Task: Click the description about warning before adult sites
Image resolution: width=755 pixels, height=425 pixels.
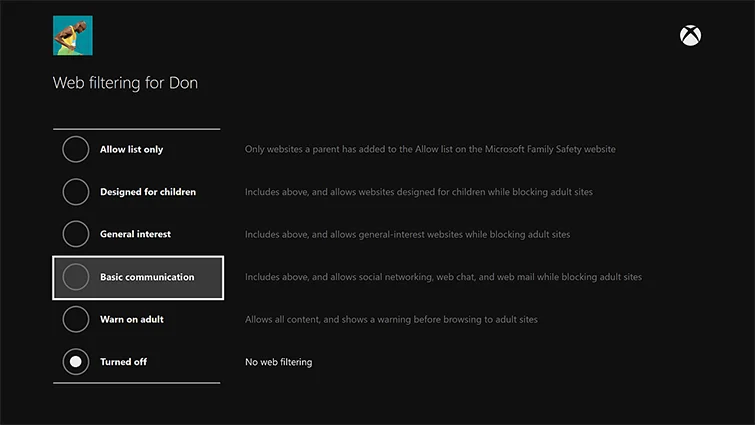Action: coord(391,319)
